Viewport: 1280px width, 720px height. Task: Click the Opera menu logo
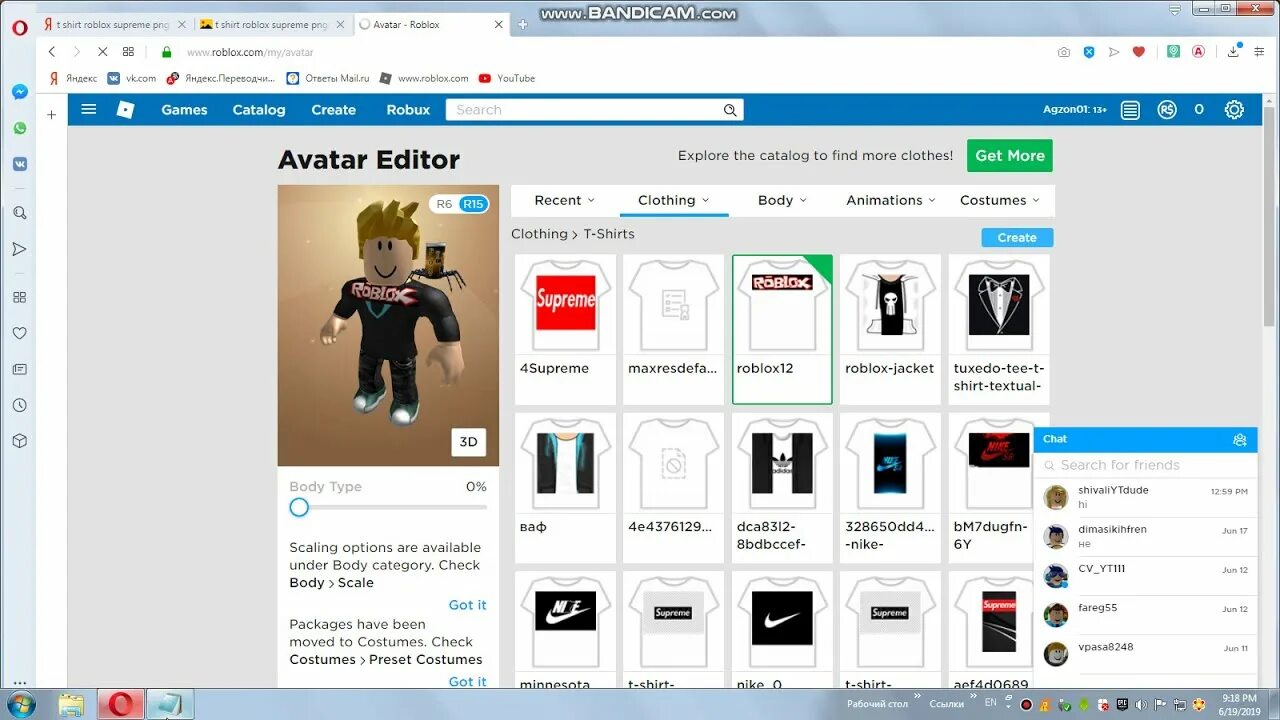click(19, 27)
